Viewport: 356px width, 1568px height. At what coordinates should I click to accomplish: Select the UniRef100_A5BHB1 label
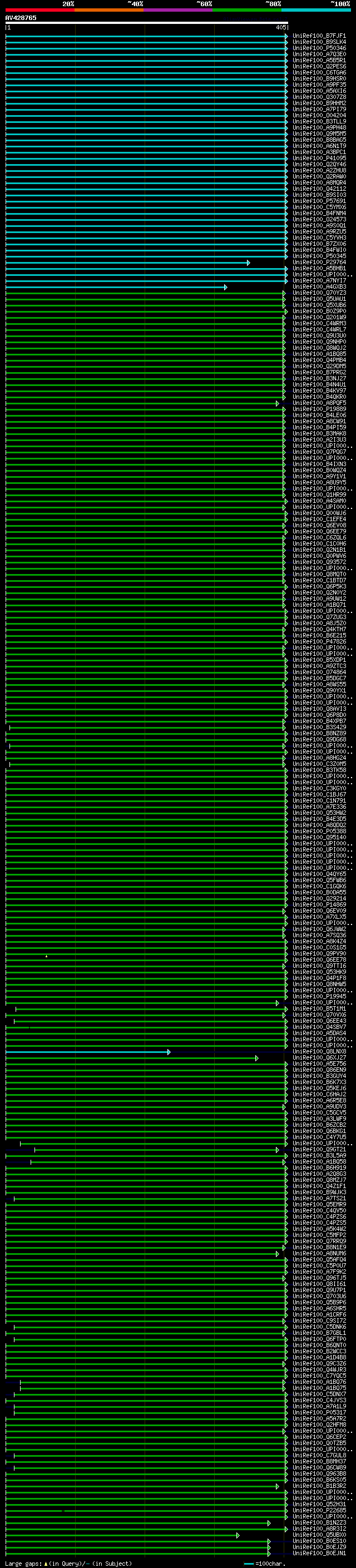319,269
